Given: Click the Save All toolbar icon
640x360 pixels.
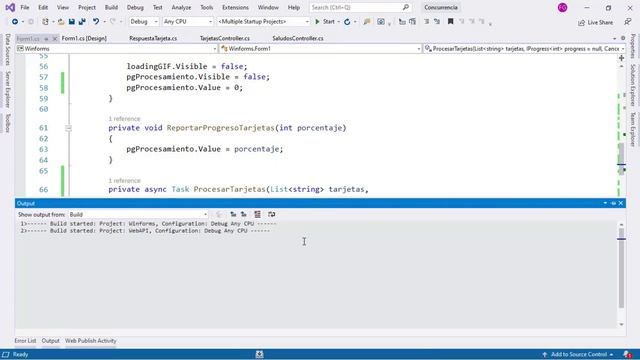Looking at the screenshot, I should 82,22.
